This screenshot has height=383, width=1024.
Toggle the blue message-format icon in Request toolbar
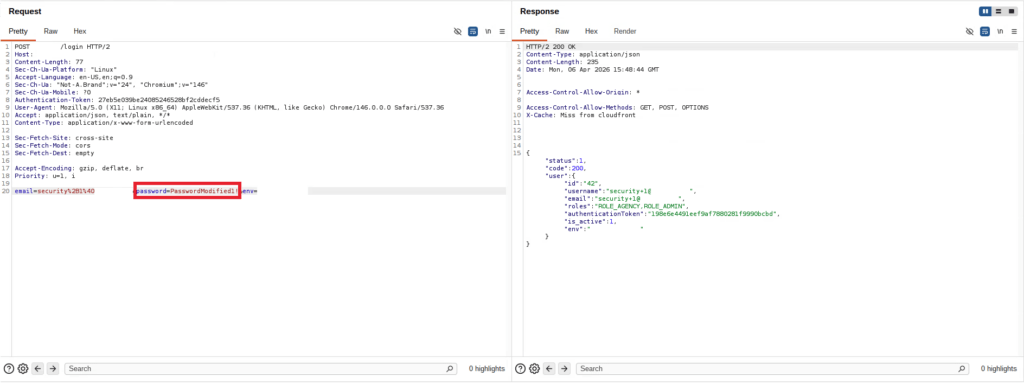(x=473, y=31)
